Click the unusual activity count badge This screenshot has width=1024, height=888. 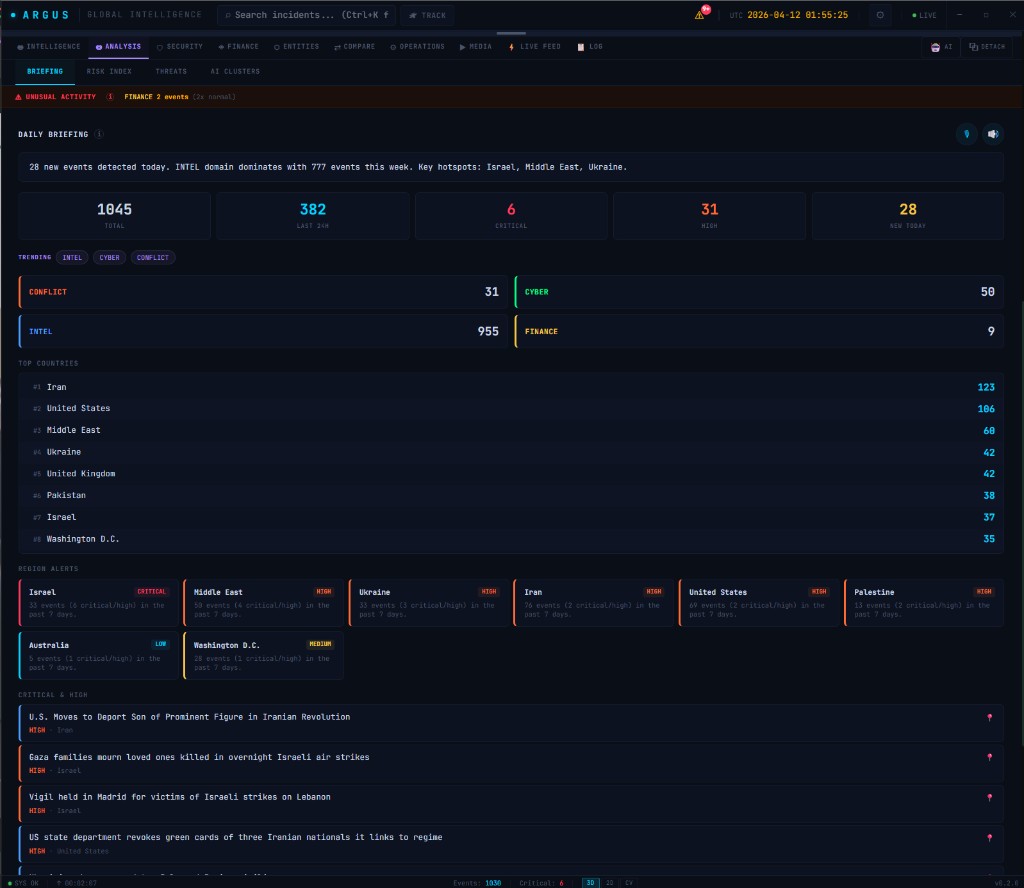pos(110,97)
